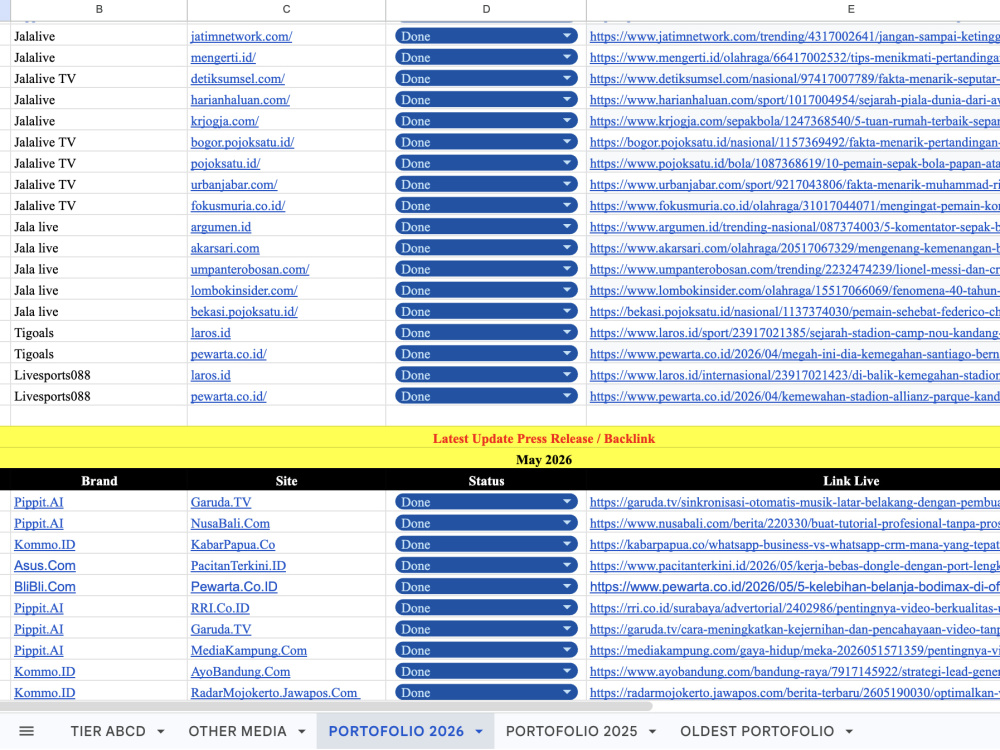Image resolution: width=1000 pixels, height=750 pixels.
Task: Open the PacitanTerkini.ID site link
Action: 238,565
